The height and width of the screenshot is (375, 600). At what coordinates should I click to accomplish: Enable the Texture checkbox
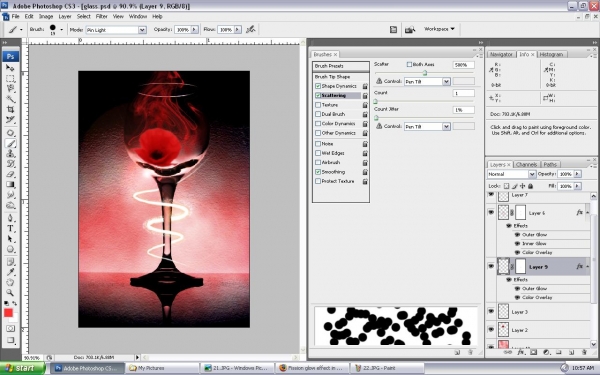coord(318,105)
